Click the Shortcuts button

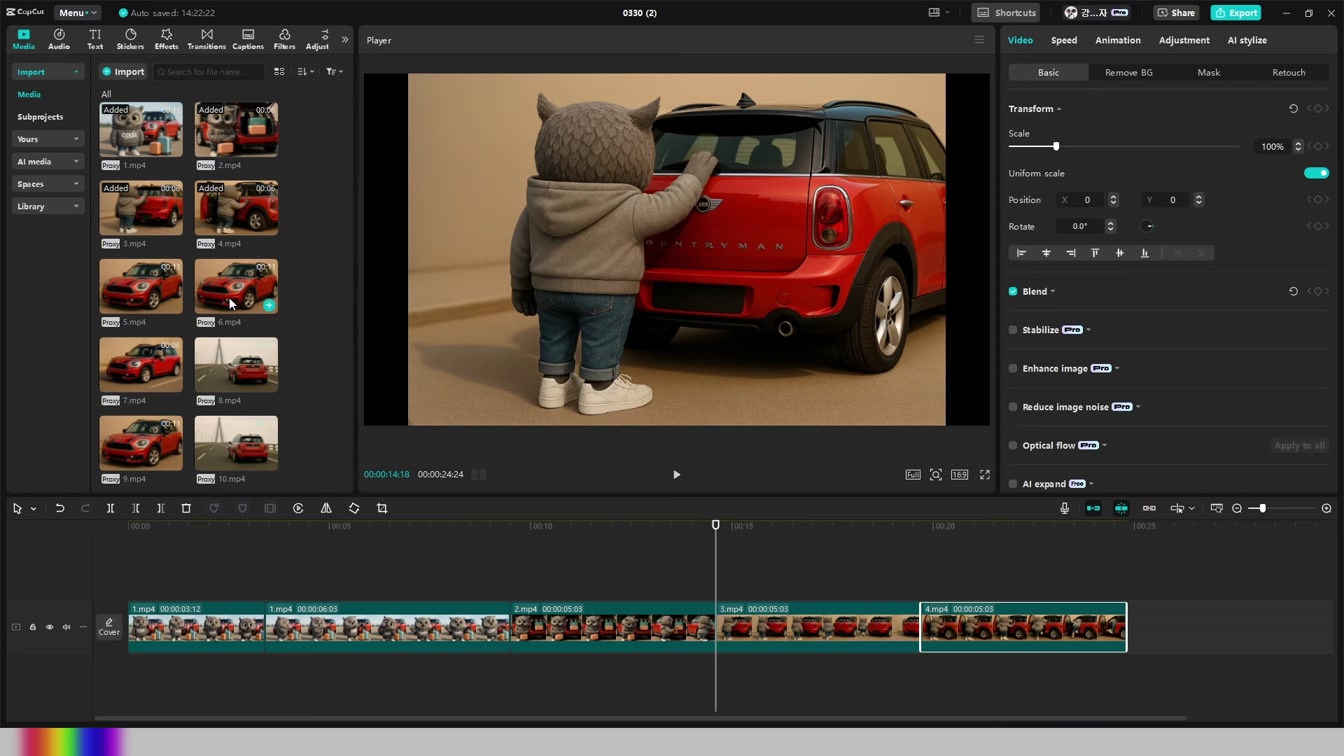pyautogui.click(x=1006, y=13)
